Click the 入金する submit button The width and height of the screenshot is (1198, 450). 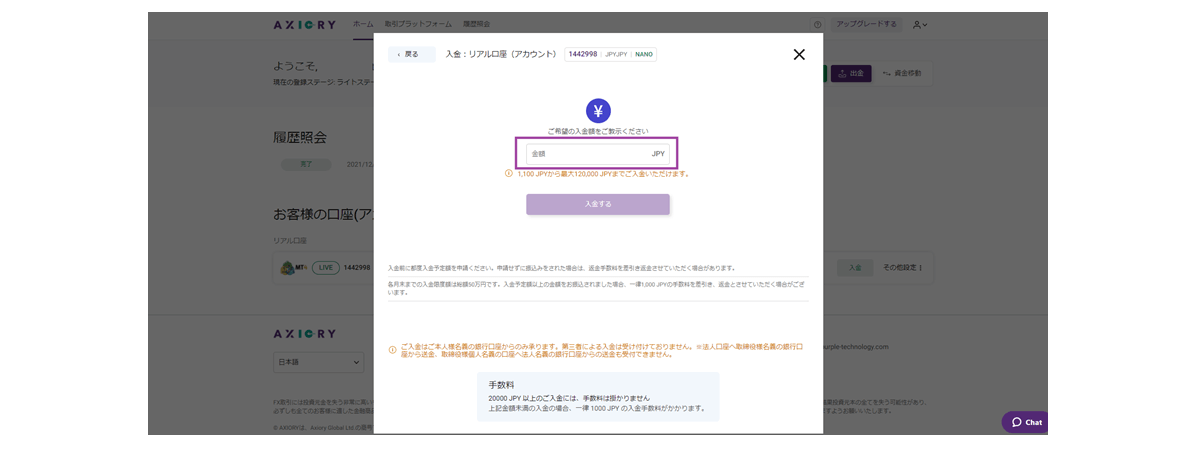(x=597, y=204)
